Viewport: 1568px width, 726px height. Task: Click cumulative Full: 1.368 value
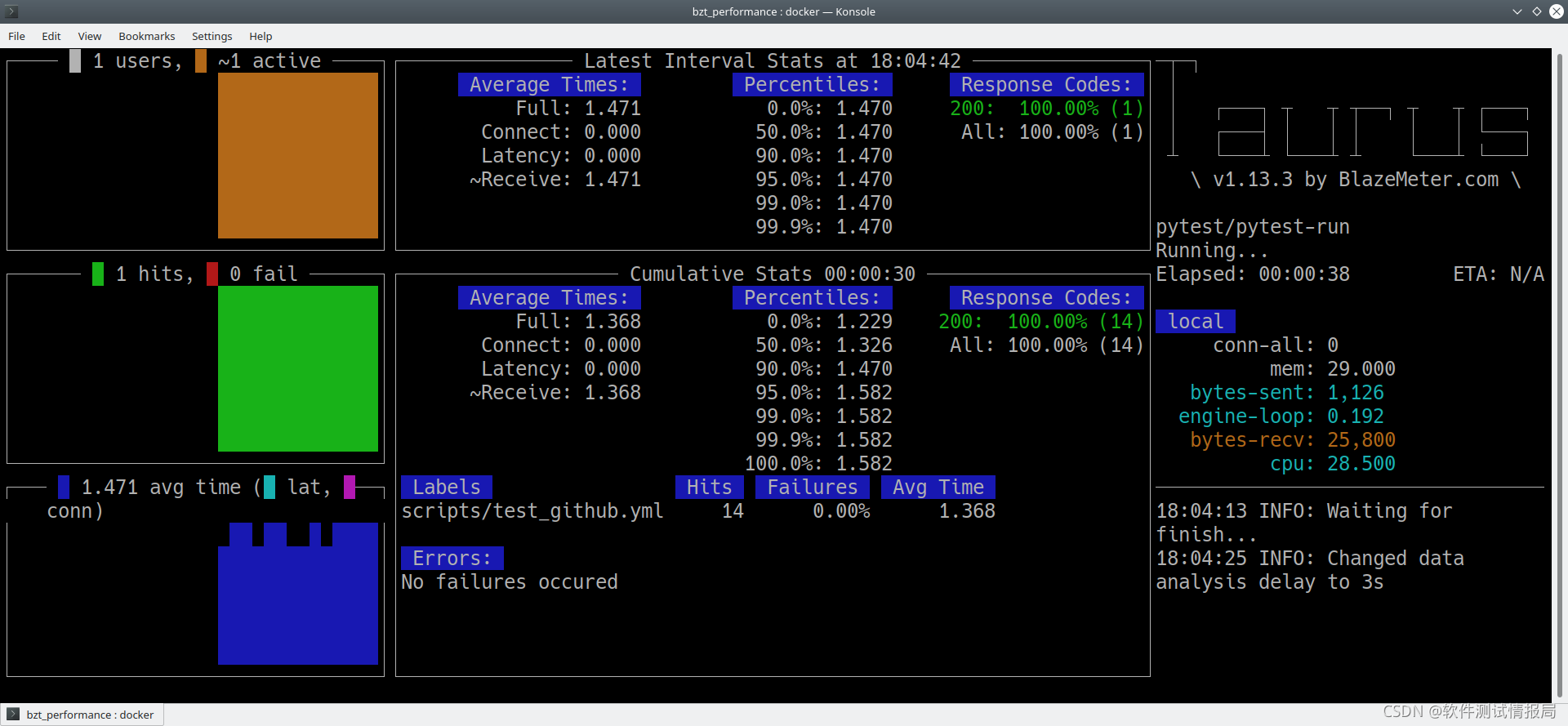tap(578, 322)
